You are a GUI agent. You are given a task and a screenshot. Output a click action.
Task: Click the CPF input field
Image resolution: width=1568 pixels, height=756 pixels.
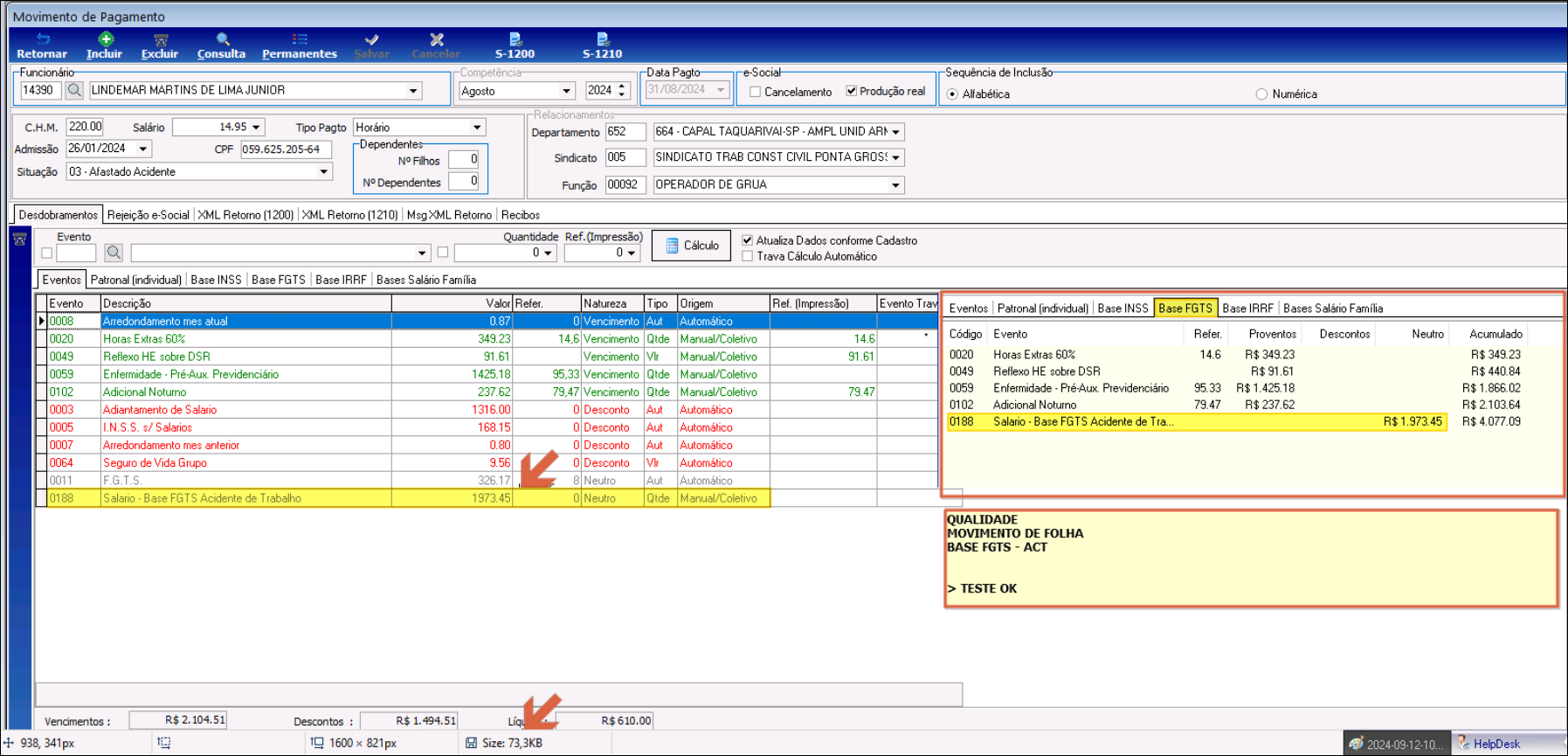[x=286, y=149]
